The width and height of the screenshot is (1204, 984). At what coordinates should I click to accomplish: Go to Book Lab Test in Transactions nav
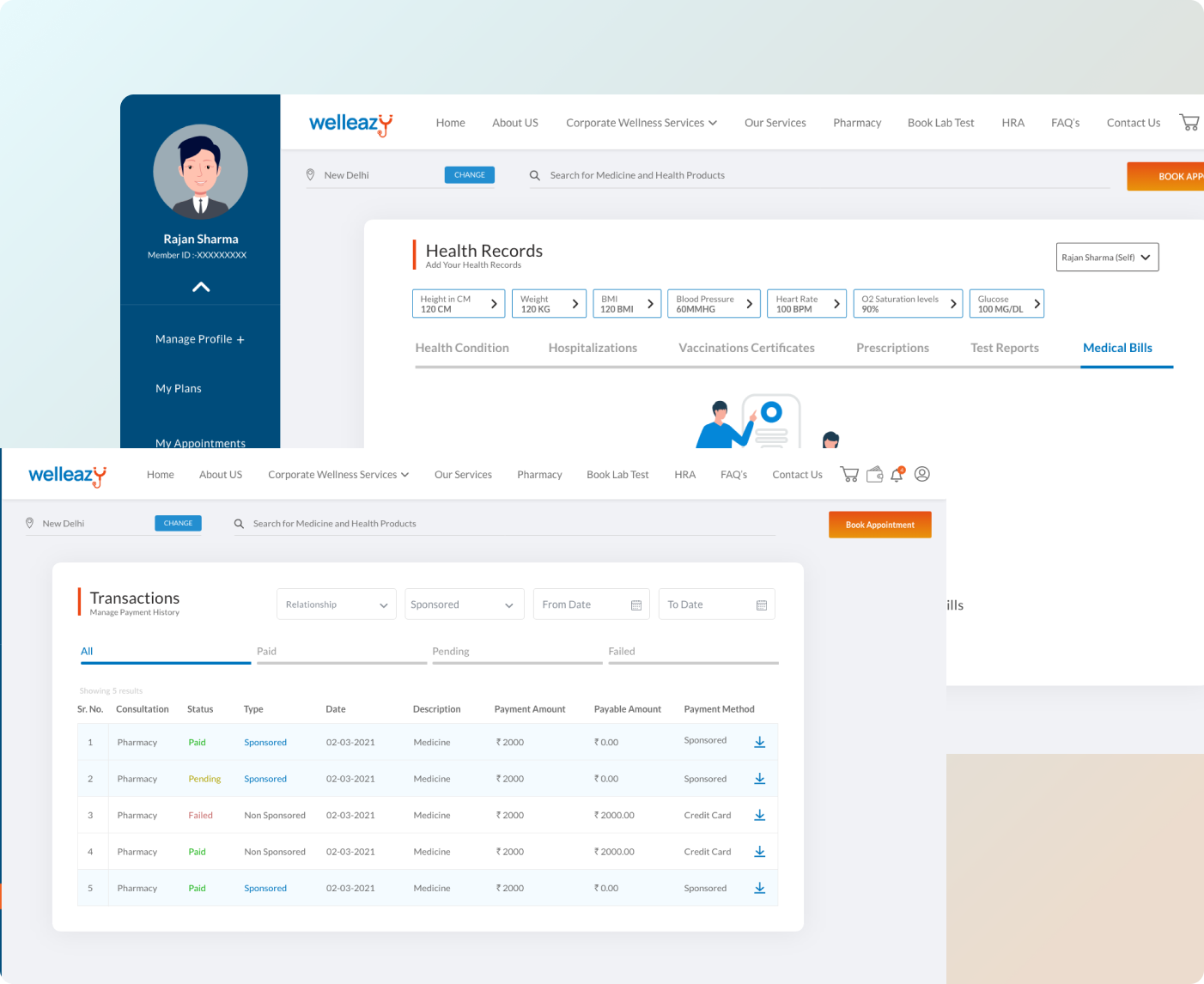pyautogui.click(x=617, y=475)
